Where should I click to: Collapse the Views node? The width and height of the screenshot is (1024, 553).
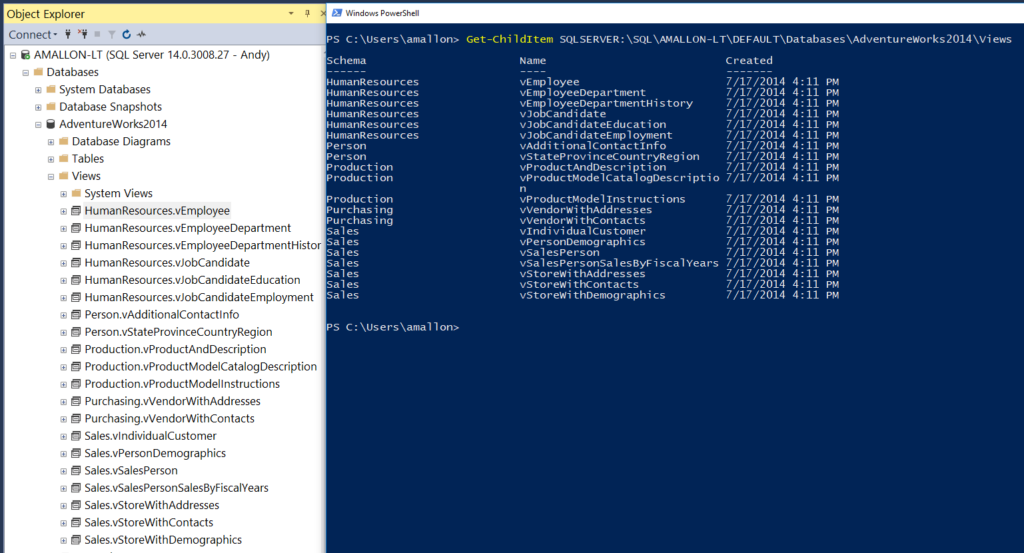51,176
